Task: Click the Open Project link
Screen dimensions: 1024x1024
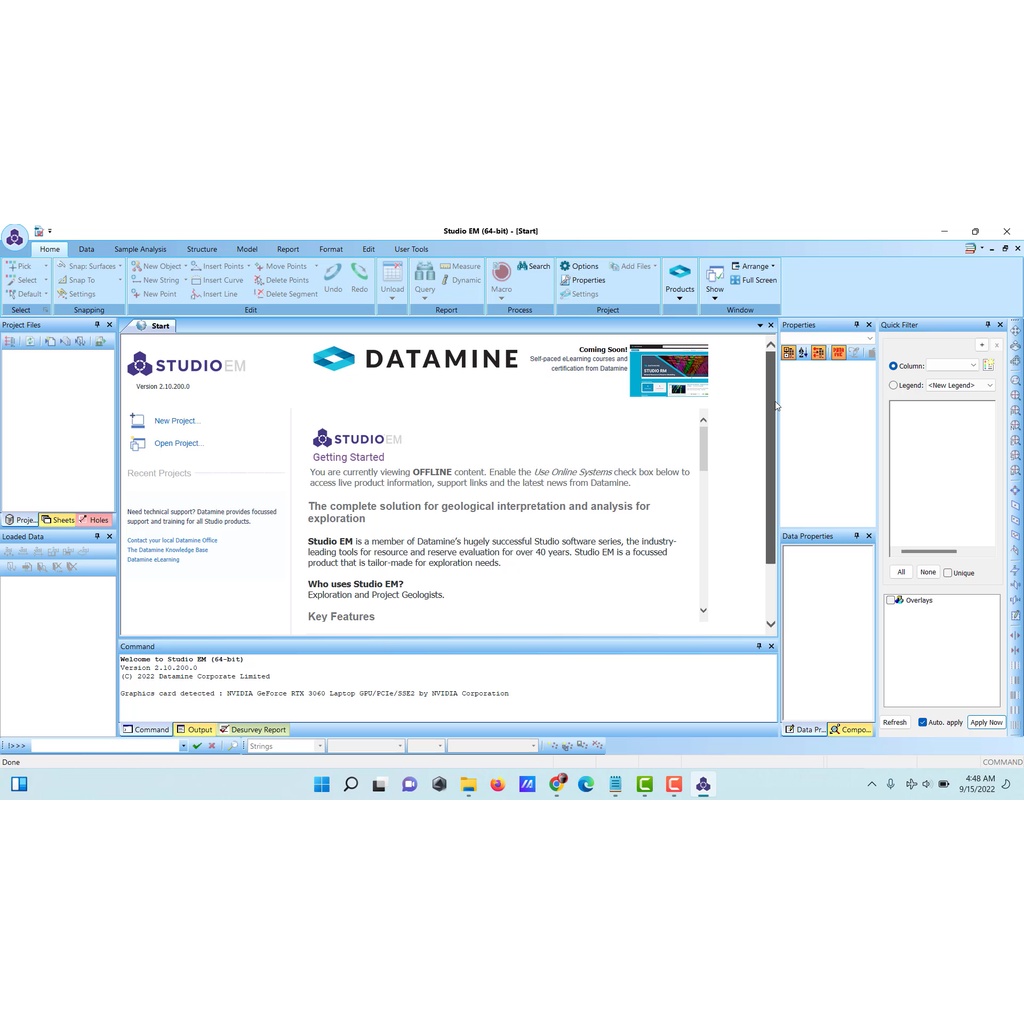Action: [x=179, y=443]
